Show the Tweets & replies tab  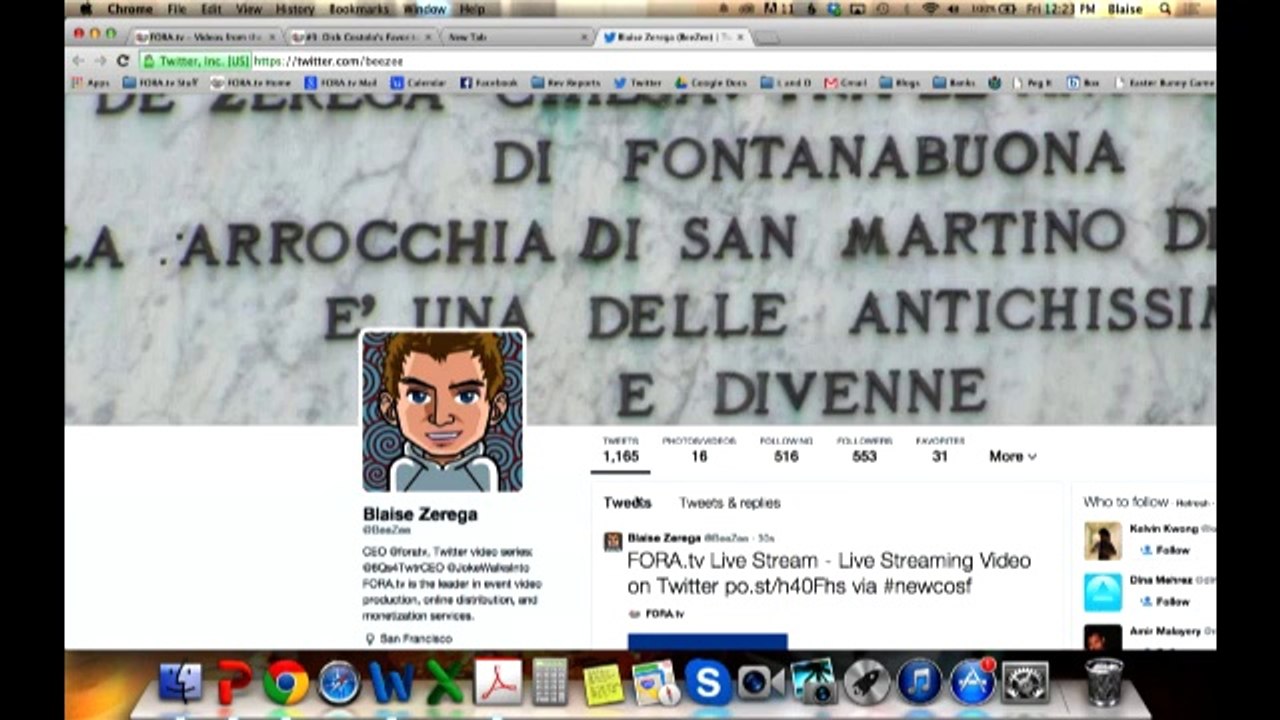[730, 503]
